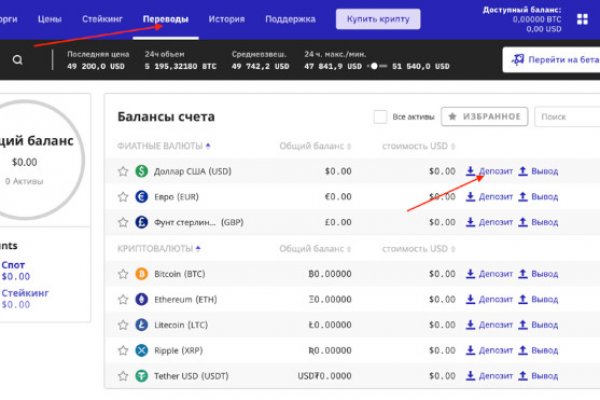Click the Ethereum (ETH) coin icon
The image size is (600, 400).
(142, 299)
